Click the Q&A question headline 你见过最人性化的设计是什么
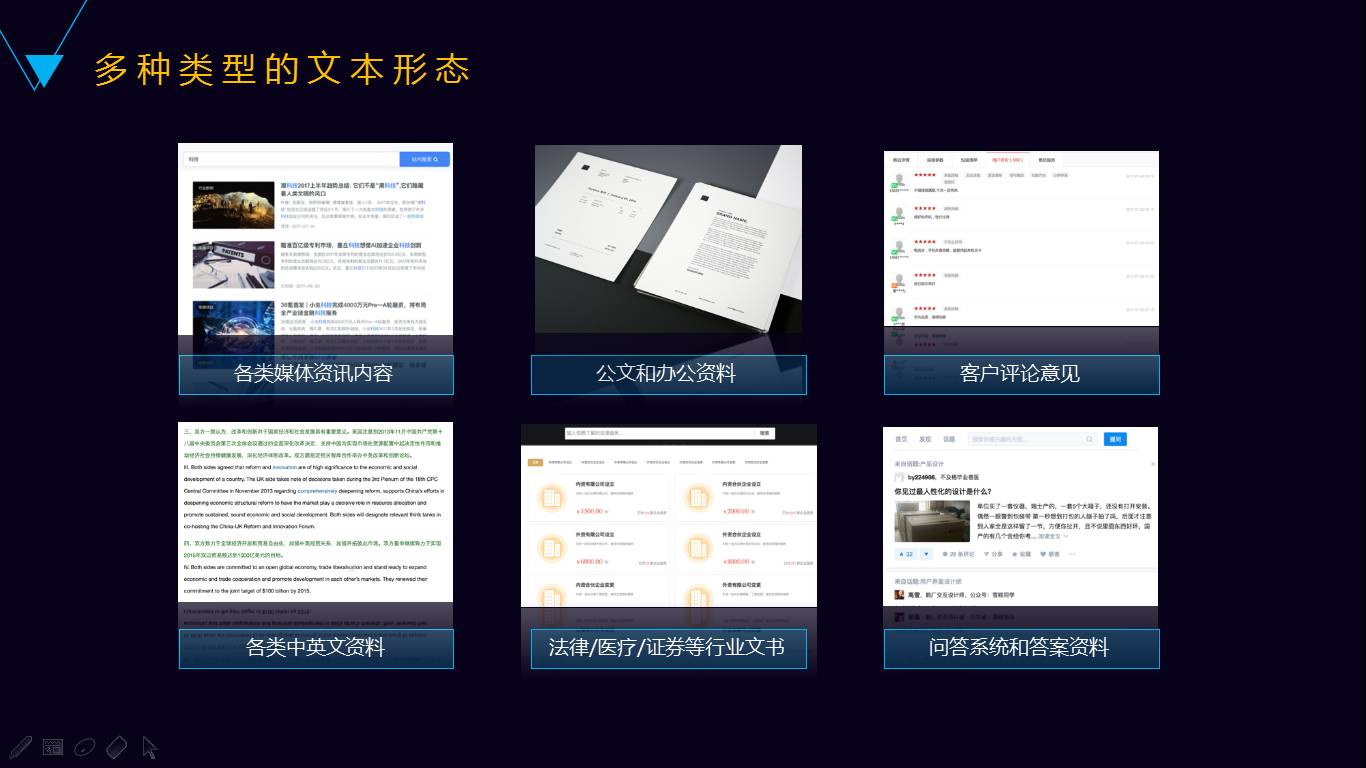 pyautogui.click(x=943, y=492)
